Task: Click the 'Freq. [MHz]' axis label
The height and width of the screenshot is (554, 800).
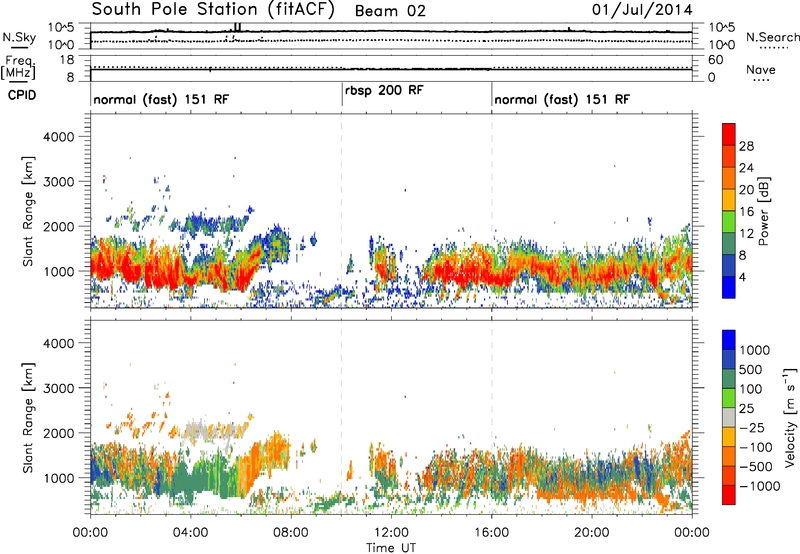Action: point(19,68)
